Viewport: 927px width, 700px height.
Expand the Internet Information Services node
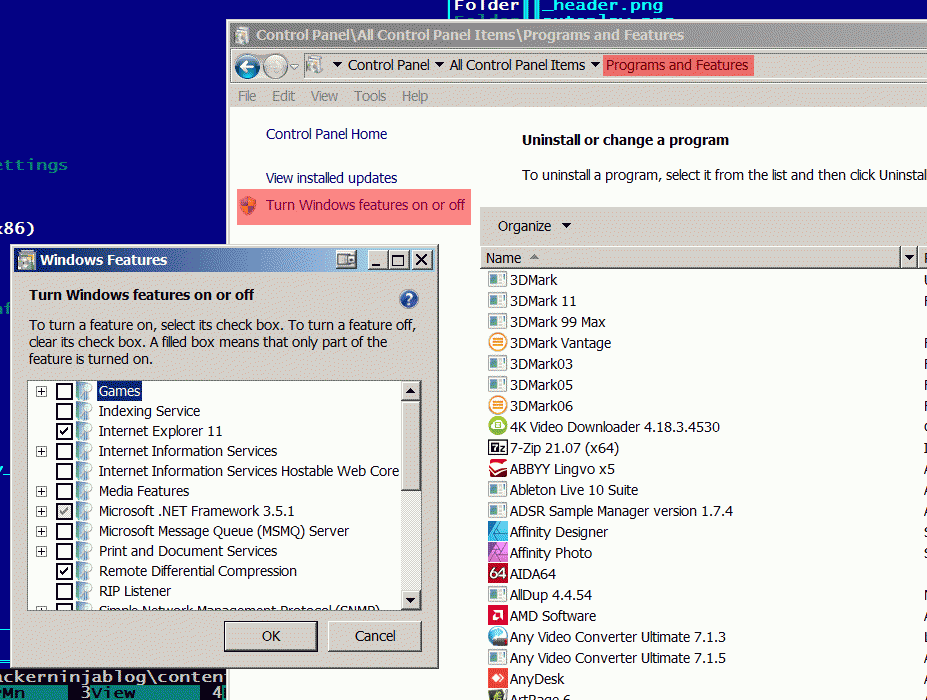tap(41, 452)
